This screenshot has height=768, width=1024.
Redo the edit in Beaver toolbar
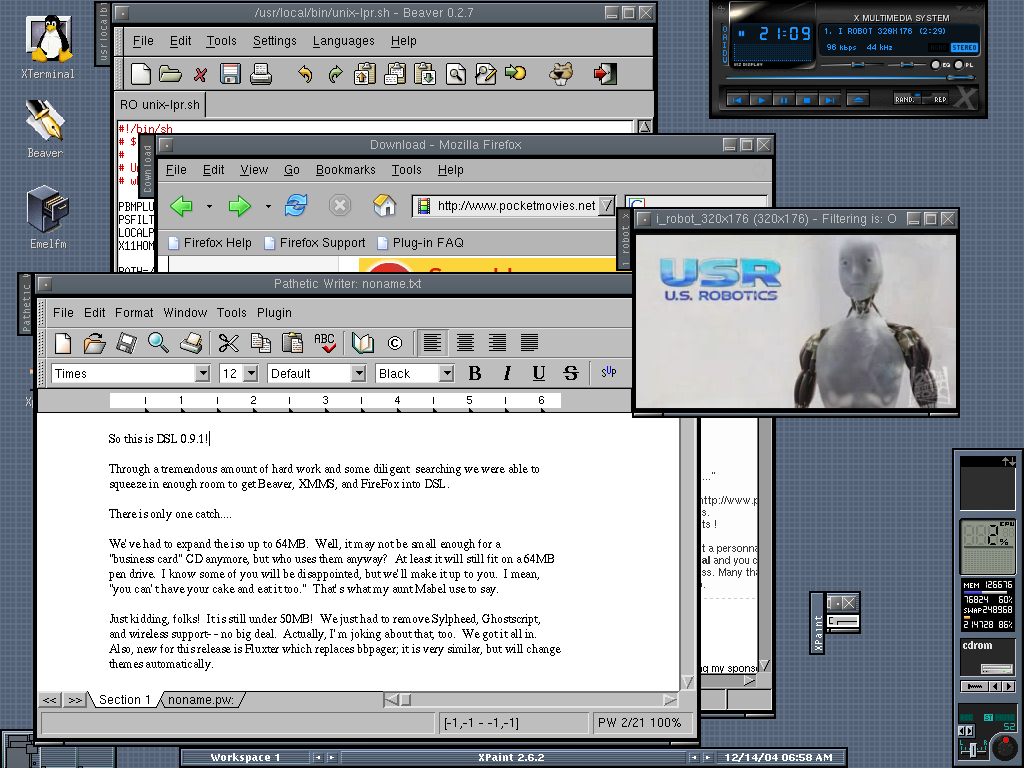coord(335,74)
